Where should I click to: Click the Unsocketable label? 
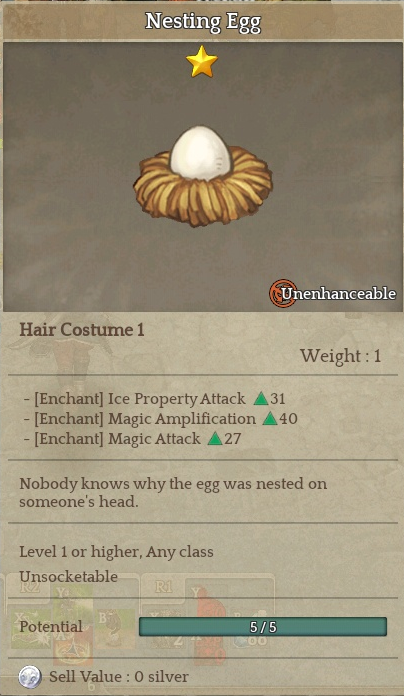click(68, 577)
